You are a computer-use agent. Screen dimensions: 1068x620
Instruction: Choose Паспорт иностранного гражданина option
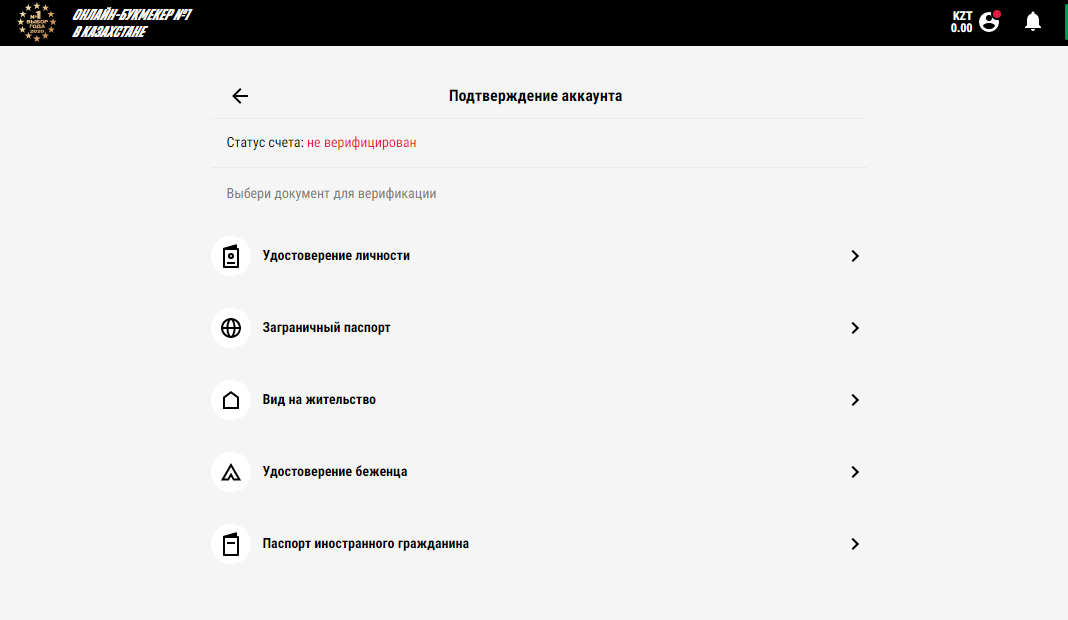coord(538,544)
